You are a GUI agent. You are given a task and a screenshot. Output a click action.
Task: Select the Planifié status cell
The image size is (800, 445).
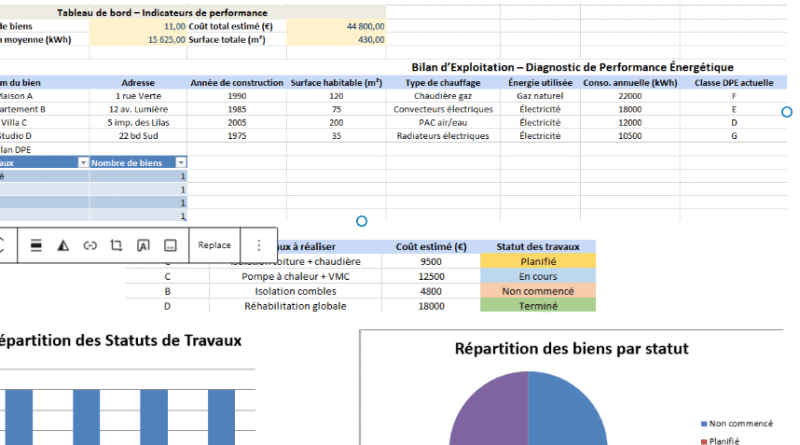538,261
